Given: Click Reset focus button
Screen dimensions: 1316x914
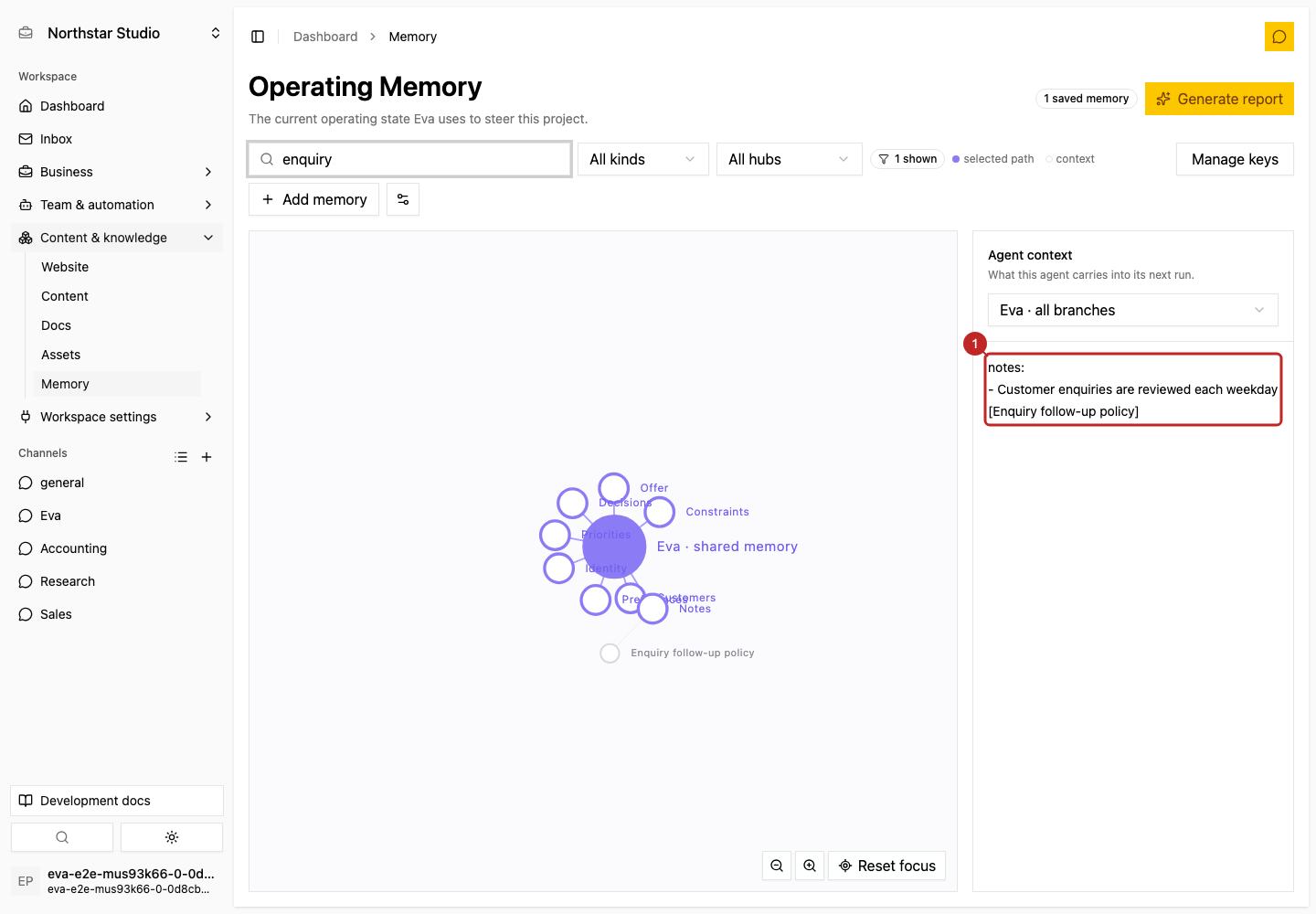Looking at the screenshot, I should coord(886,866).
